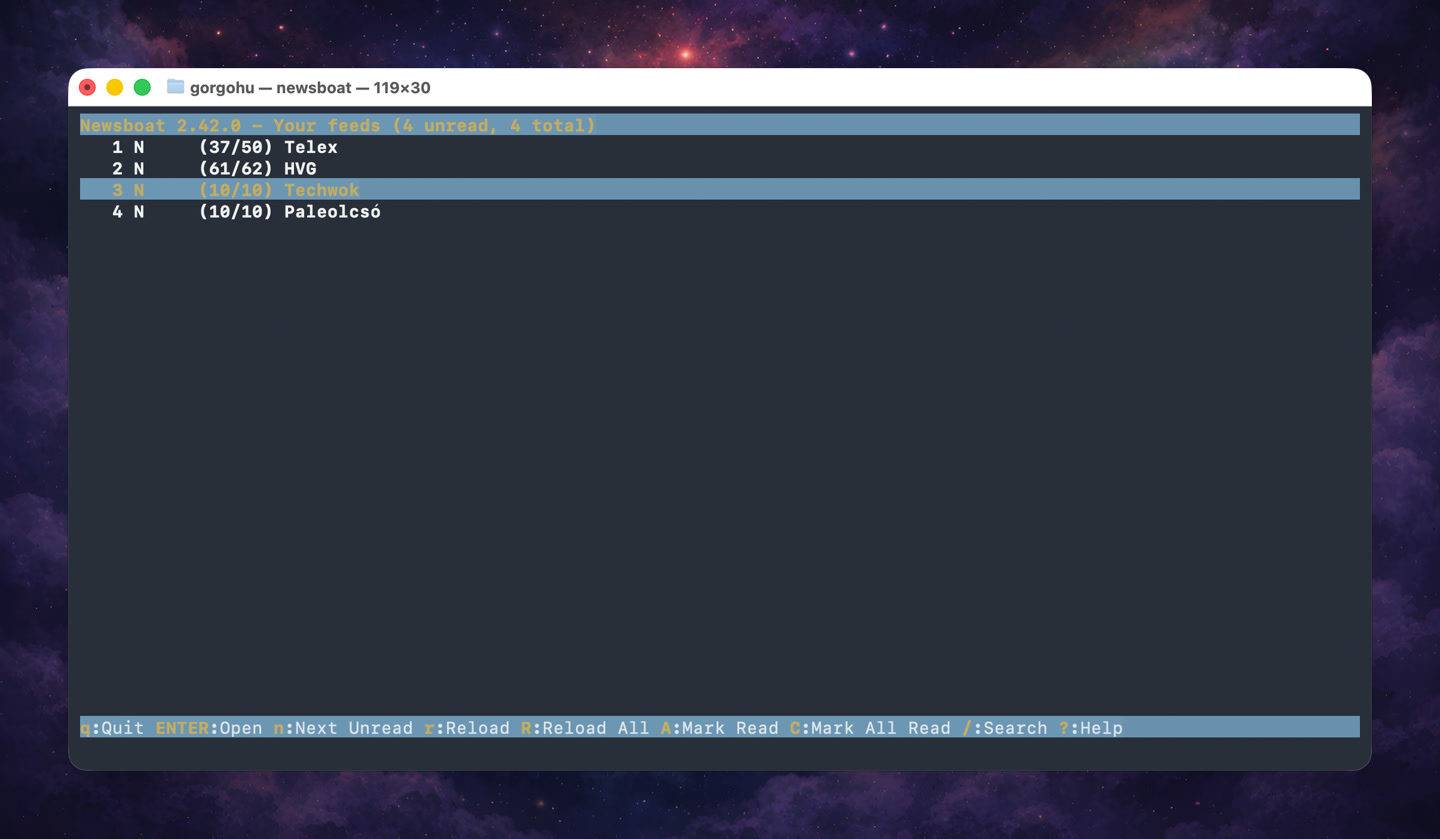Click the ENTER:Open shortcut hint
The height and width of the screenshot is (839, 1440).
coord(209,728)
